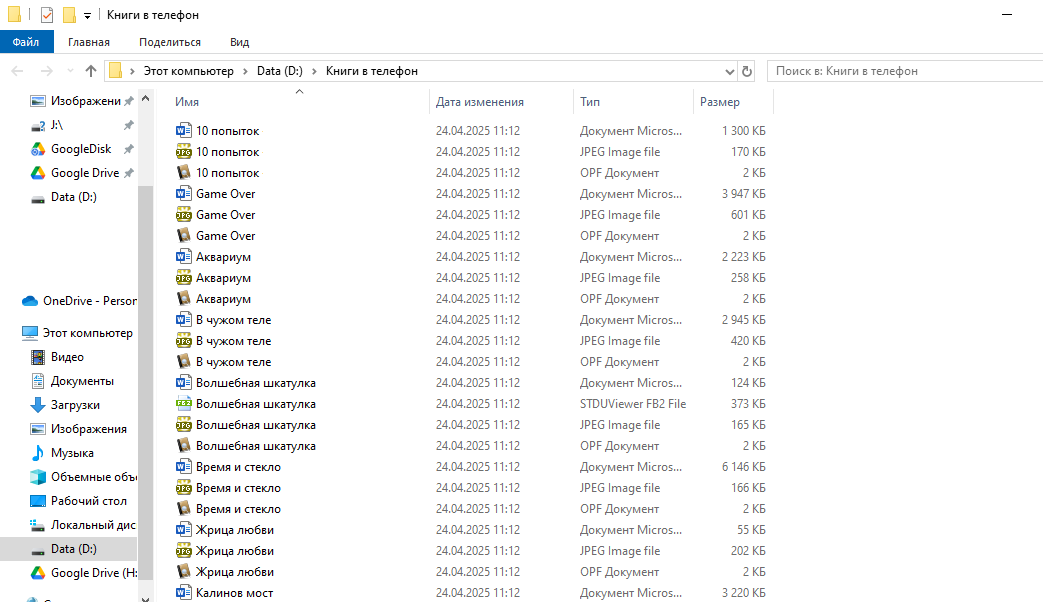Screen dimensions: 1043x602
Task: Select Word document icon of 10 попыток
Action: 184,130
